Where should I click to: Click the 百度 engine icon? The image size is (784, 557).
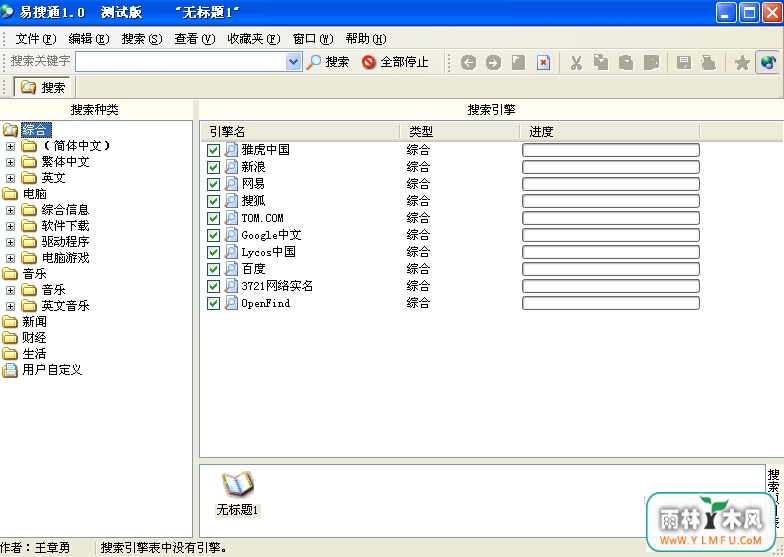tap(231, 268)
